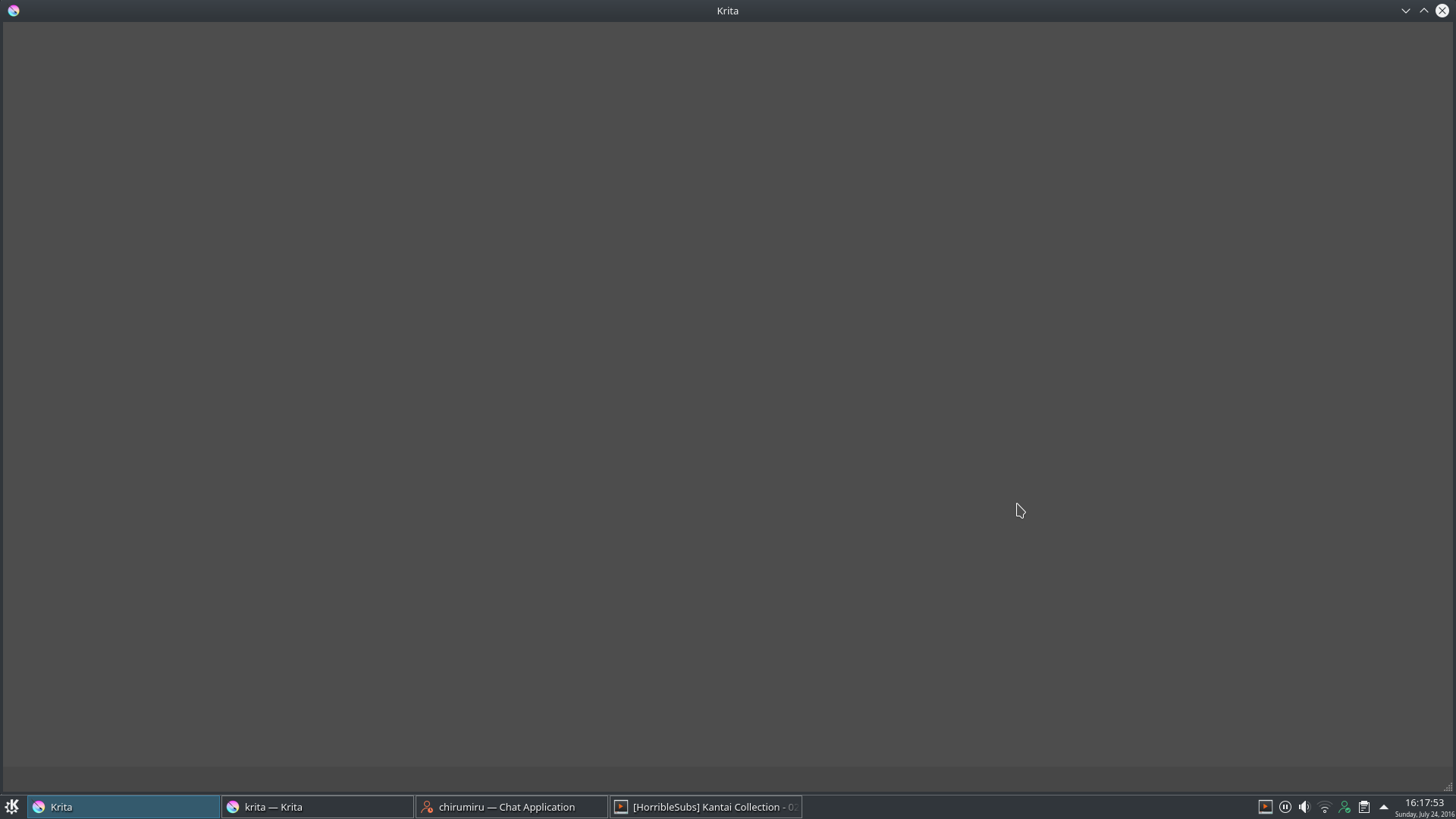1456x819 pixels.
Task: Close the Krita window
Action: [1442, 11]
